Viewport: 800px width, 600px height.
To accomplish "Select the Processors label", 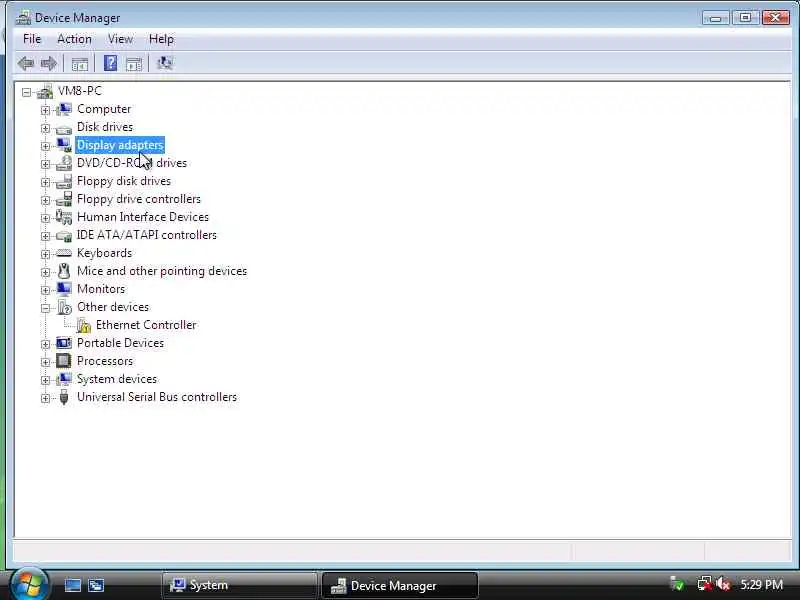I will (x=105, y=361).
